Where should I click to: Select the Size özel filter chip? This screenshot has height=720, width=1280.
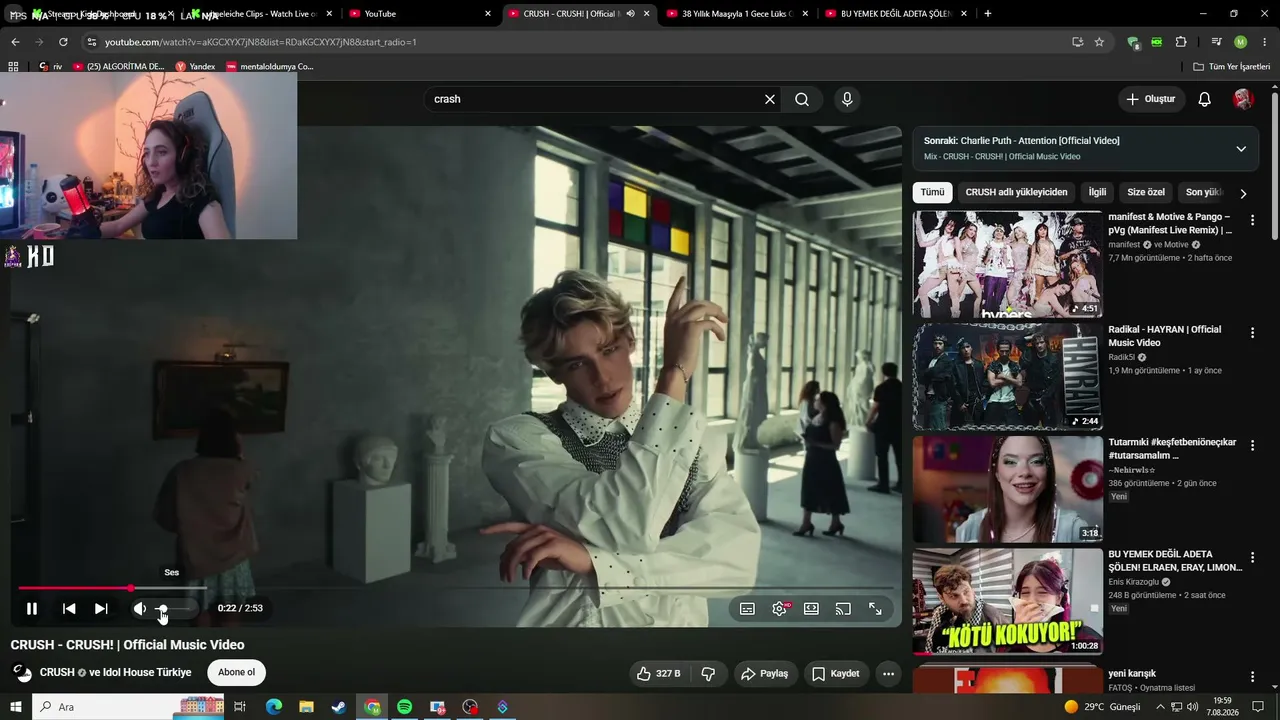click(x=1146, y=192)
